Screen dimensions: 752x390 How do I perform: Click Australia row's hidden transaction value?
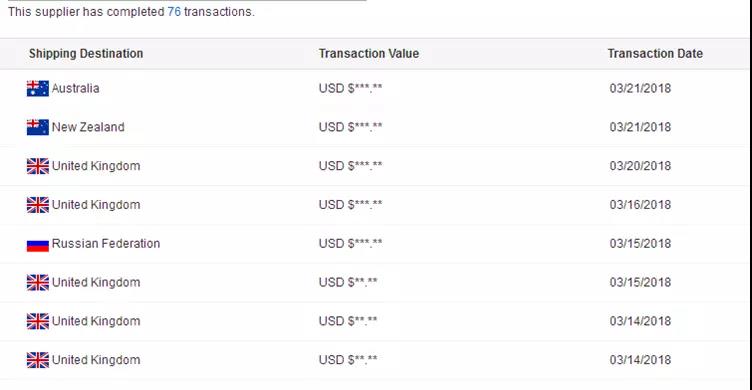[x=351, y=88]
